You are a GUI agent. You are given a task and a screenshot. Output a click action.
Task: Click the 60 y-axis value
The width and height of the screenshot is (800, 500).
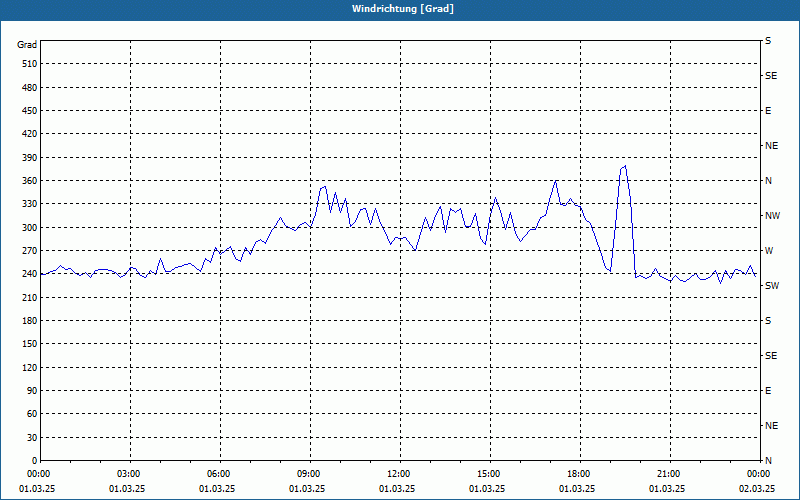pyautogui.click(x=32, y=414)
